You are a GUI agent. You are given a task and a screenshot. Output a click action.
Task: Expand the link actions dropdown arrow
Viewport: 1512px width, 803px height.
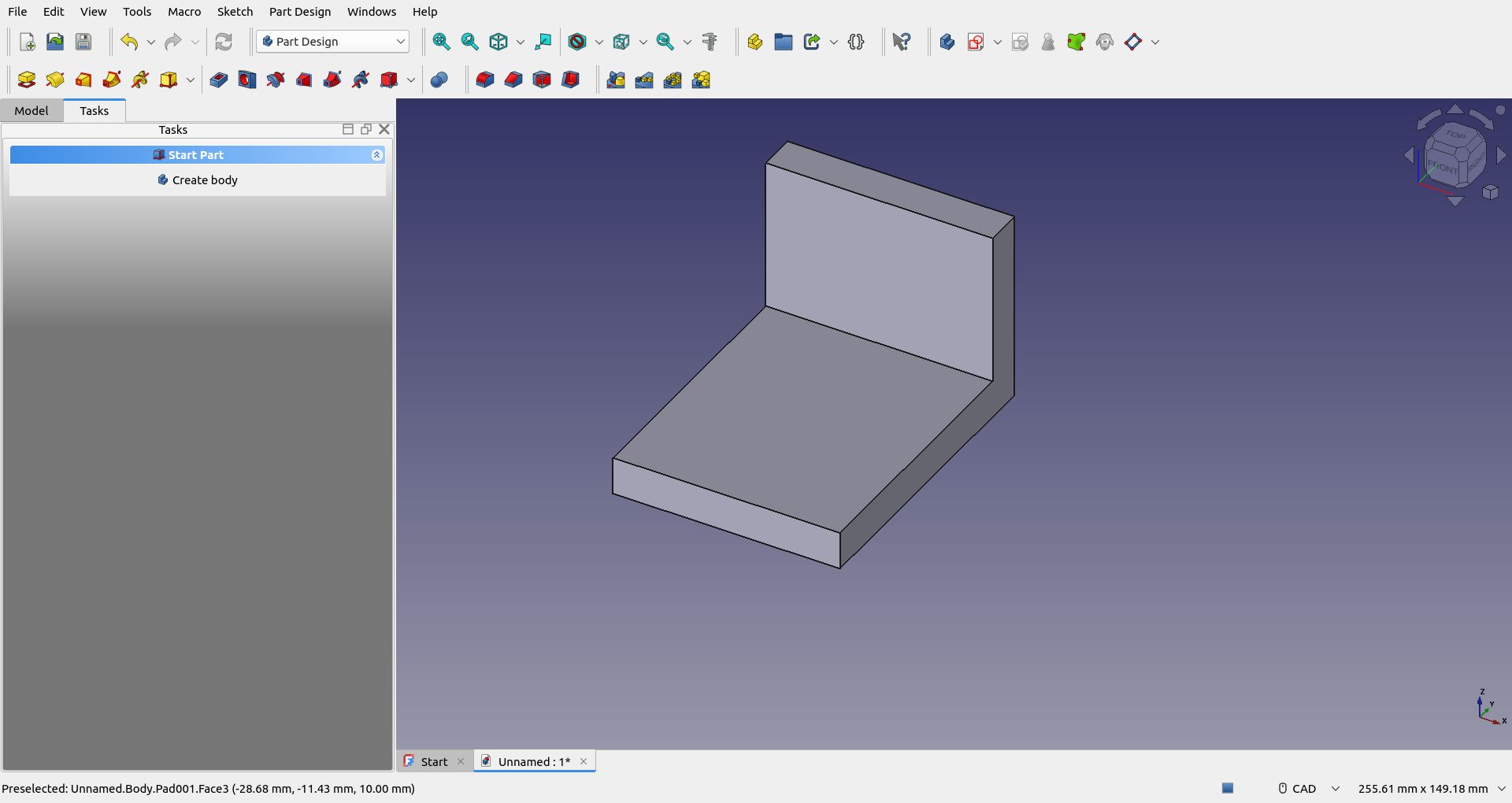(x=833, y=42)
